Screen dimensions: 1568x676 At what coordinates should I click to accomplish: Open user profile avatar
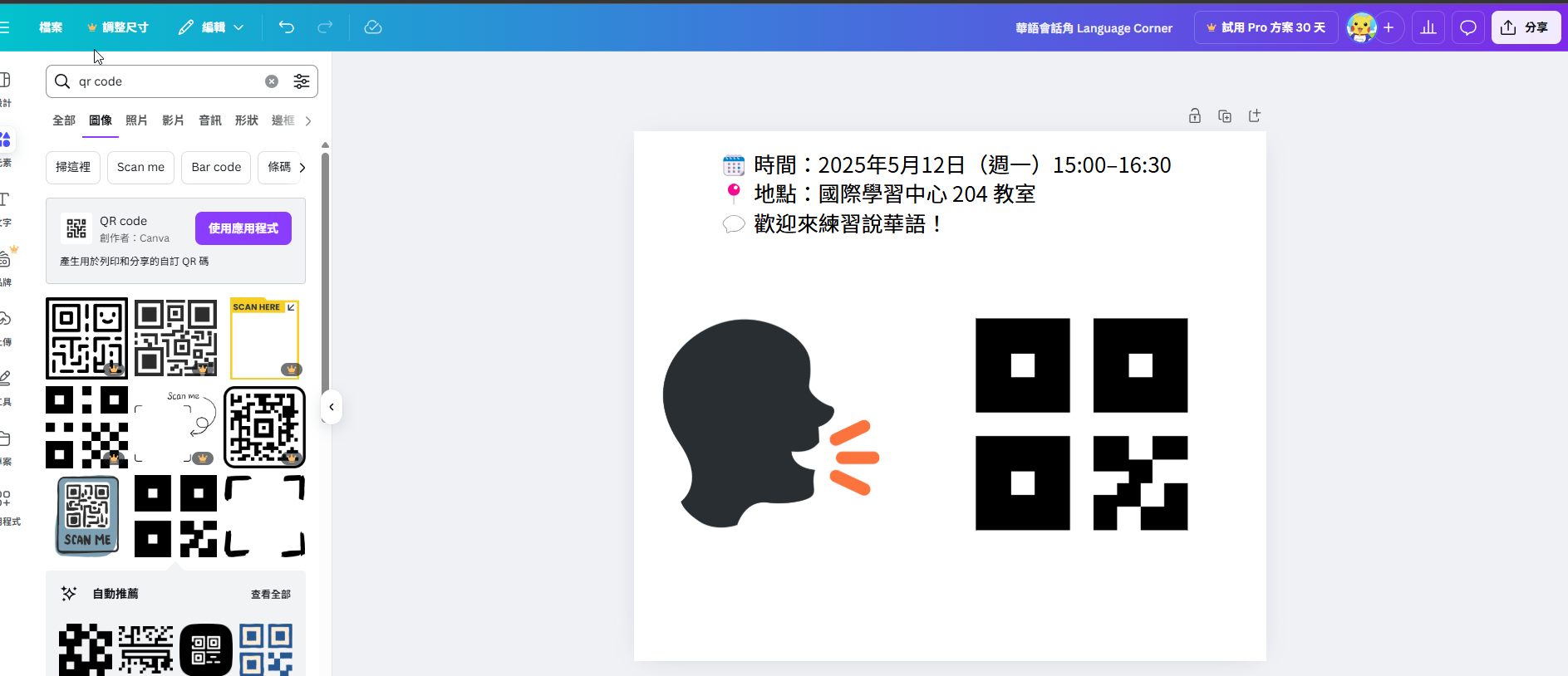(x=1361, y=27)
